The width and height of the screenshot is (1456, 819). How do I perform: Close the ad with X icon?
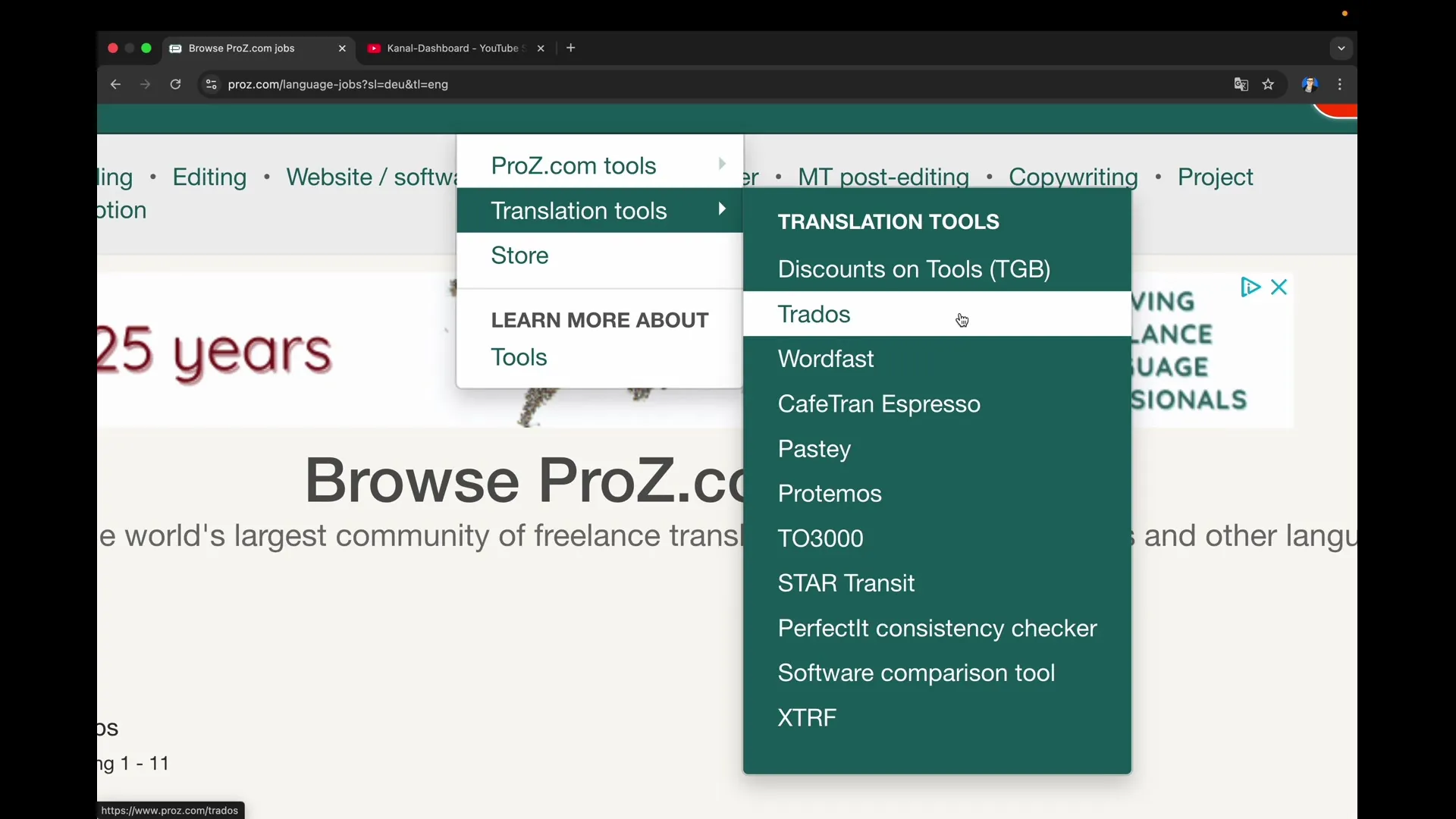point(1280,287)
